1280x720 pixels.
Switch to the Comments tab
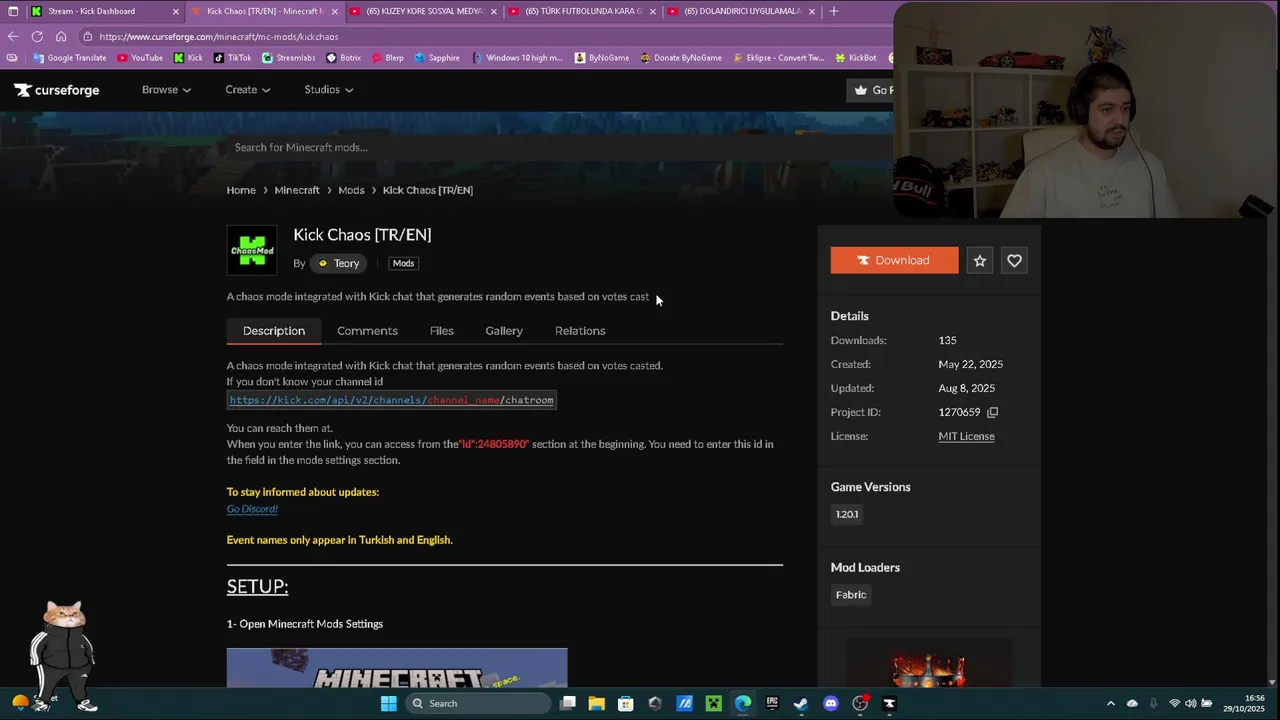[x=367, y=331]
